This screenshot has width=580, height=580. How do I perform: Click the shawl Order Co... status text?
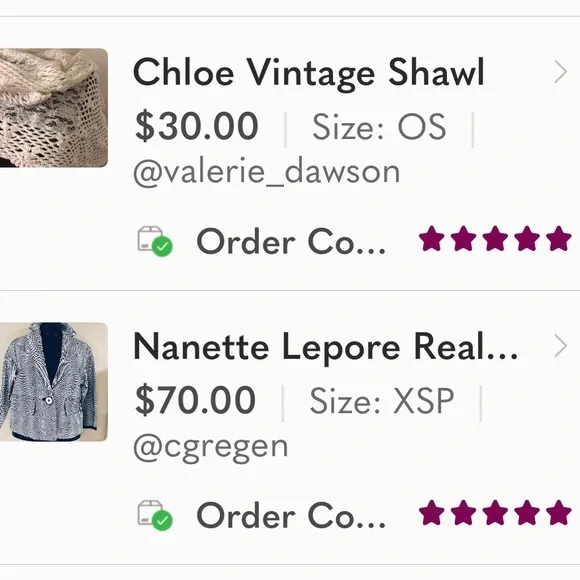(291, 242)
